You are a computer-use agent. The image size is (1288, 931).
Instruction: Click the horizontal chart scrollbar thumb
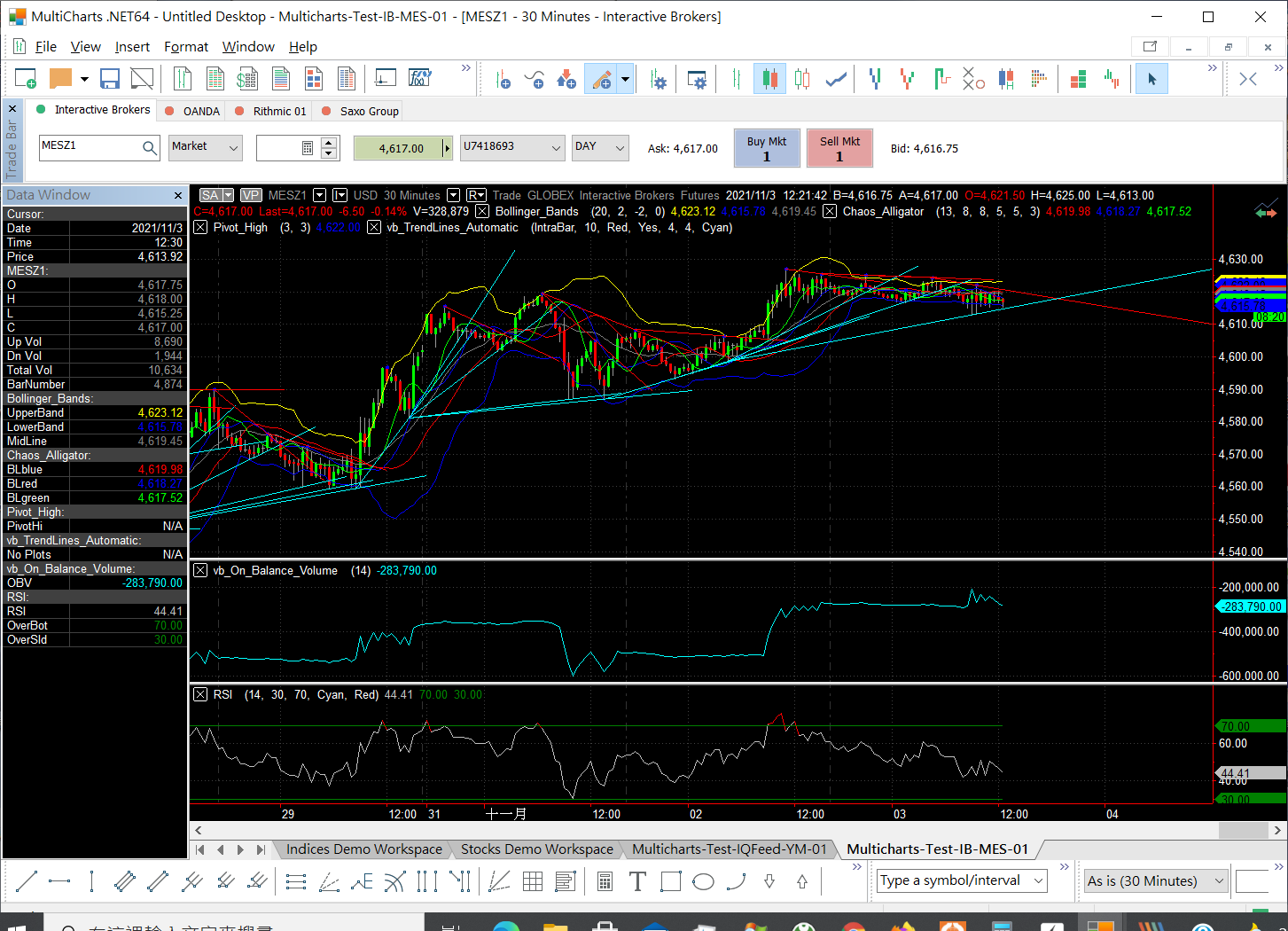coord(1243,830)
